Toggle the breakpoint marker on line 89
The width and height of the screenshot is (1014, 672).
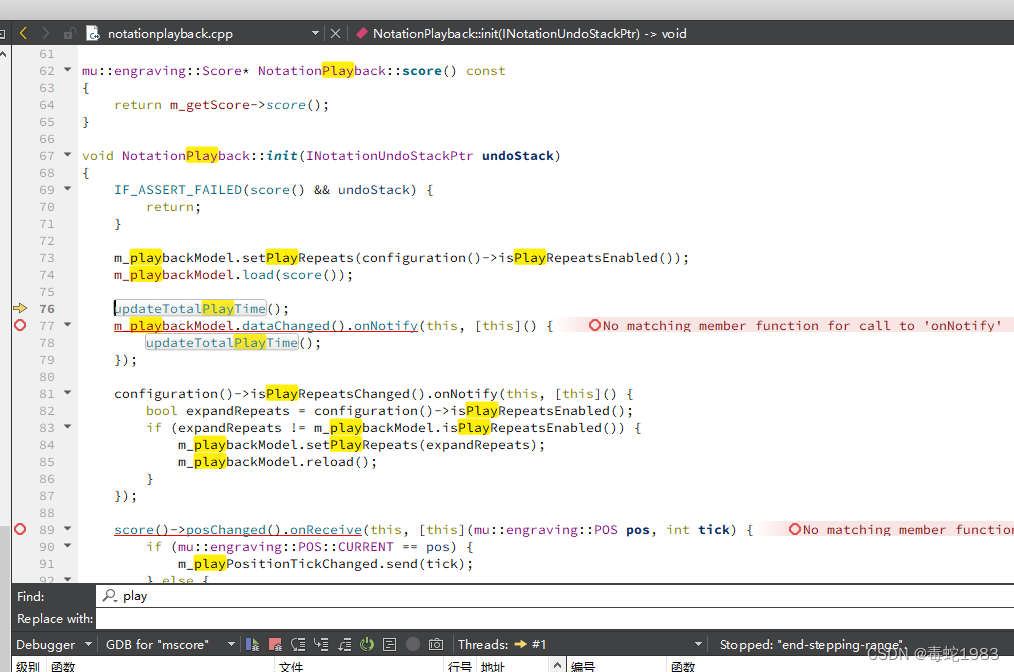[20, 529]
